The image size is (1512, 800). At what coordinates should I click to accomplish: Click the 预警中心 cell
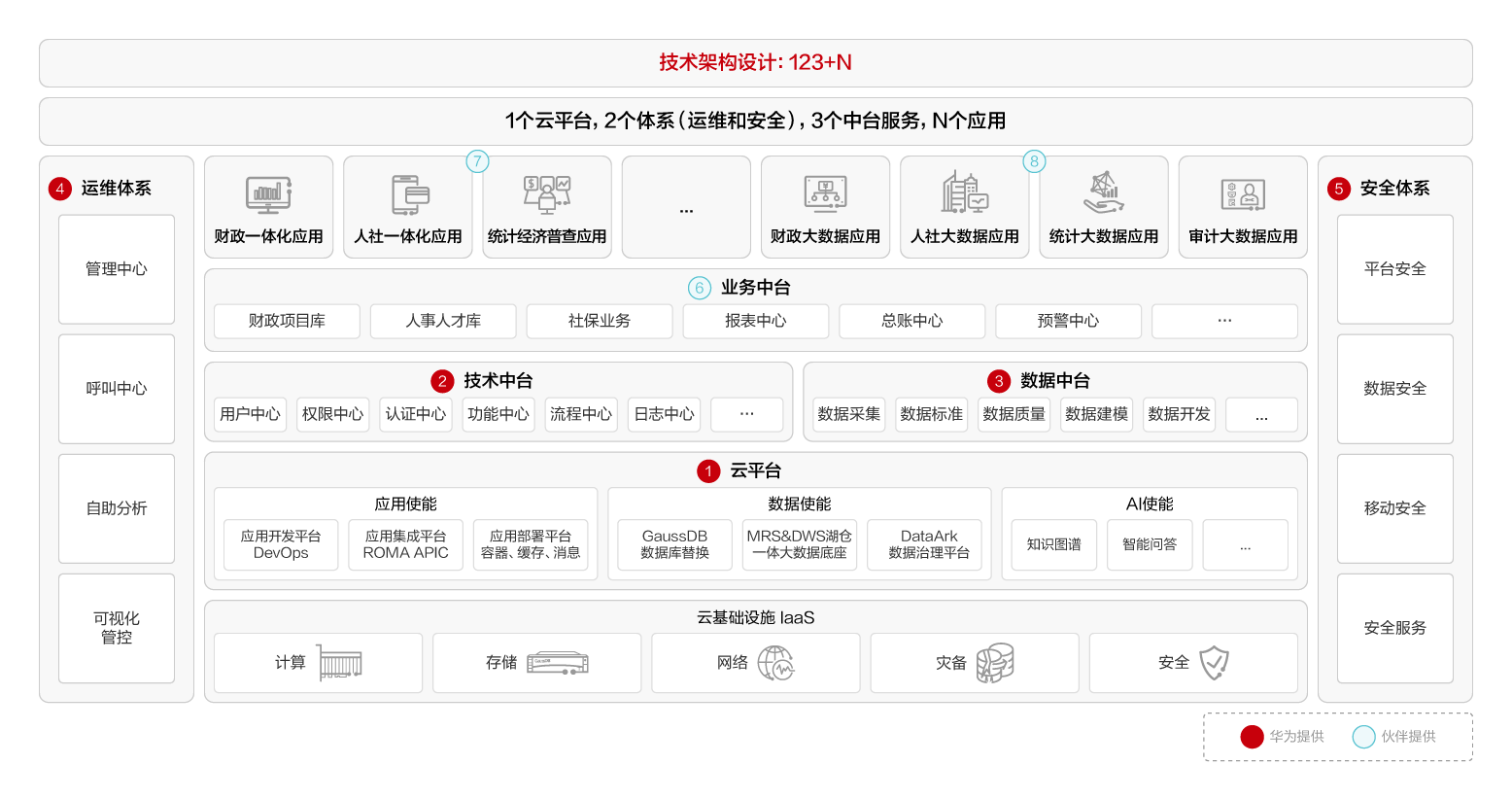click(1069, 321)
